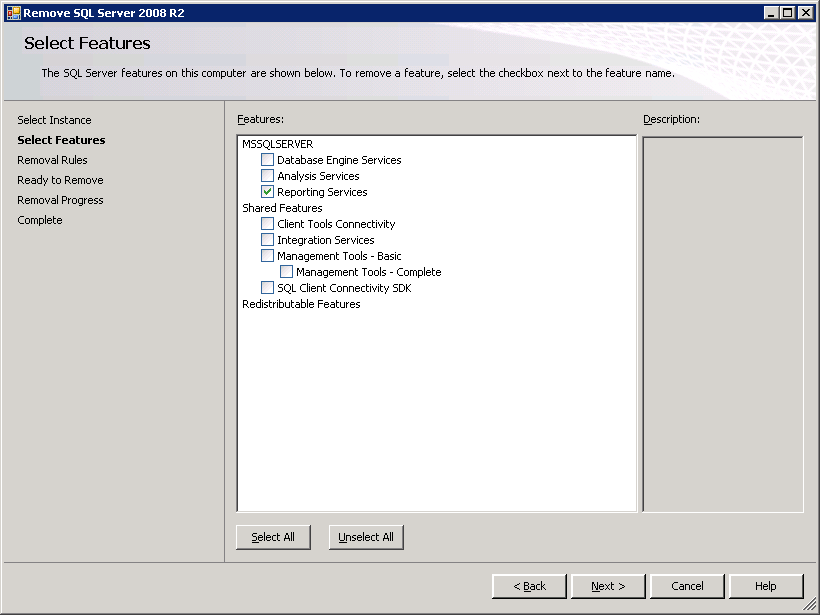Check the Database Engine Services checkbox
820x615 pixels.
(x=267, y=160)
